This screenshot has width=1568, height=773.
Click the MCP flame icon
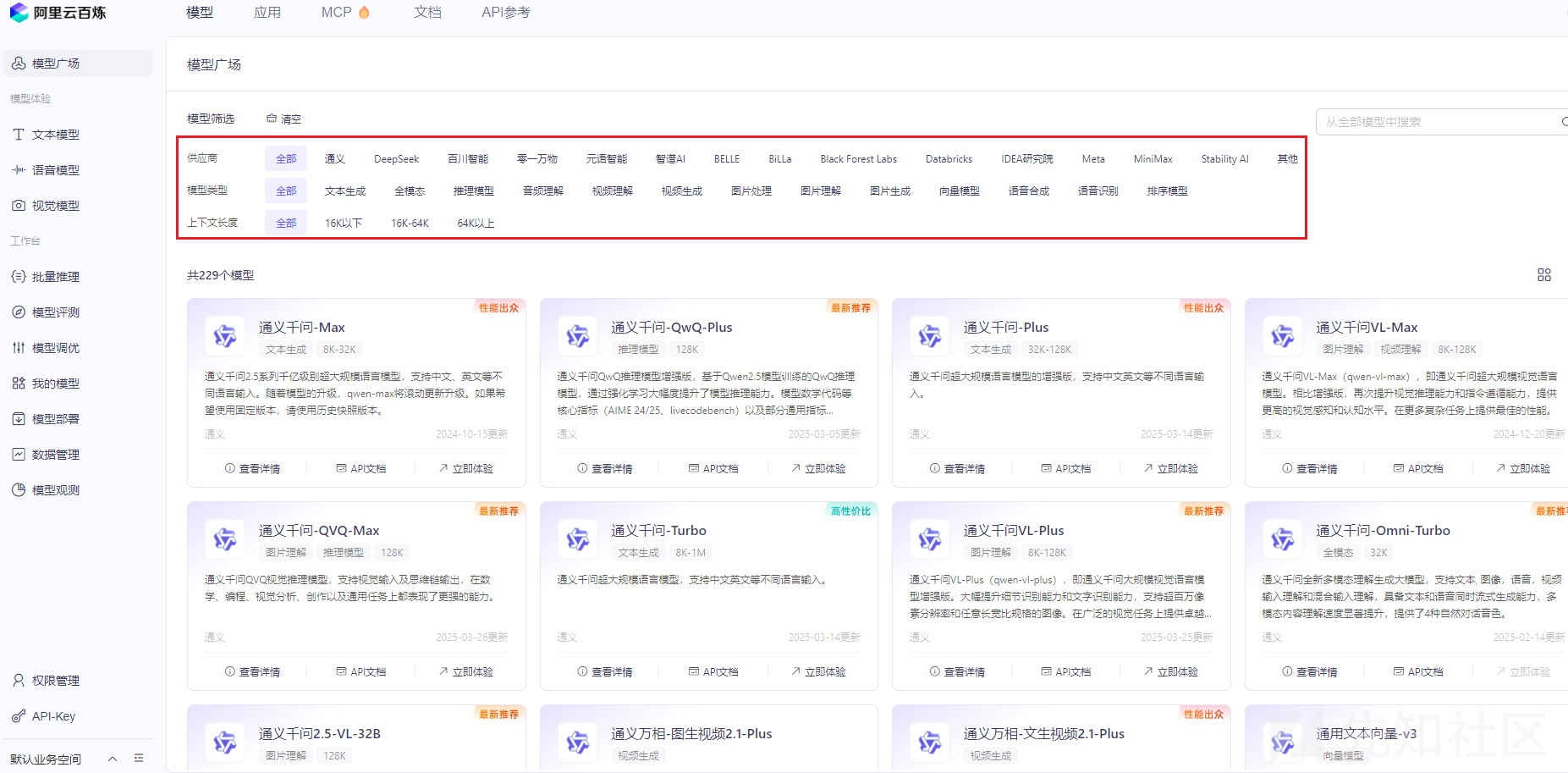coord(364,12)
